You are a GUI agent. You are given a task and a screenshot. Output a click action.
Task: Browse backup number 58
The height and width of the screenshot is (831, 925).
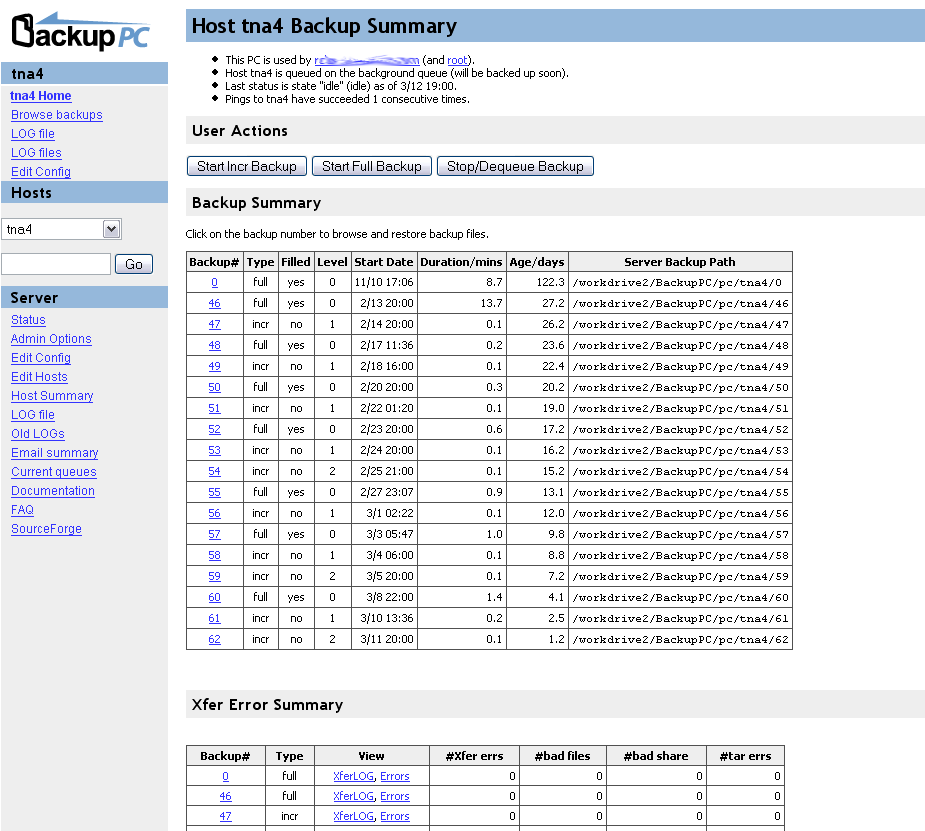click(x=214, y=556)
